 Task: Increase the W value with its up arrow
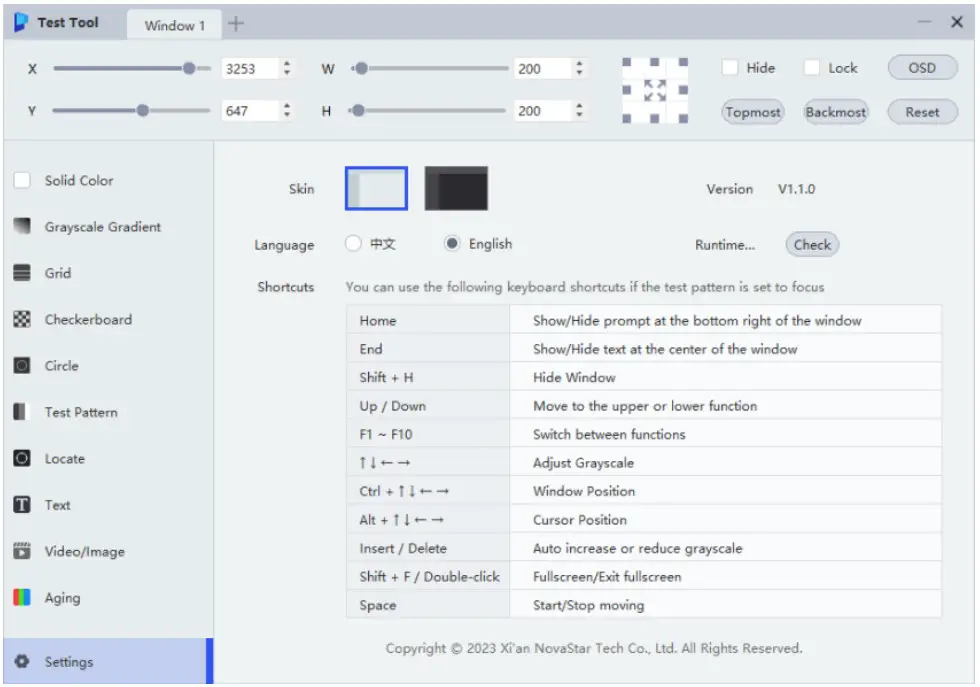pyautogui.click(x=580, y=62)
